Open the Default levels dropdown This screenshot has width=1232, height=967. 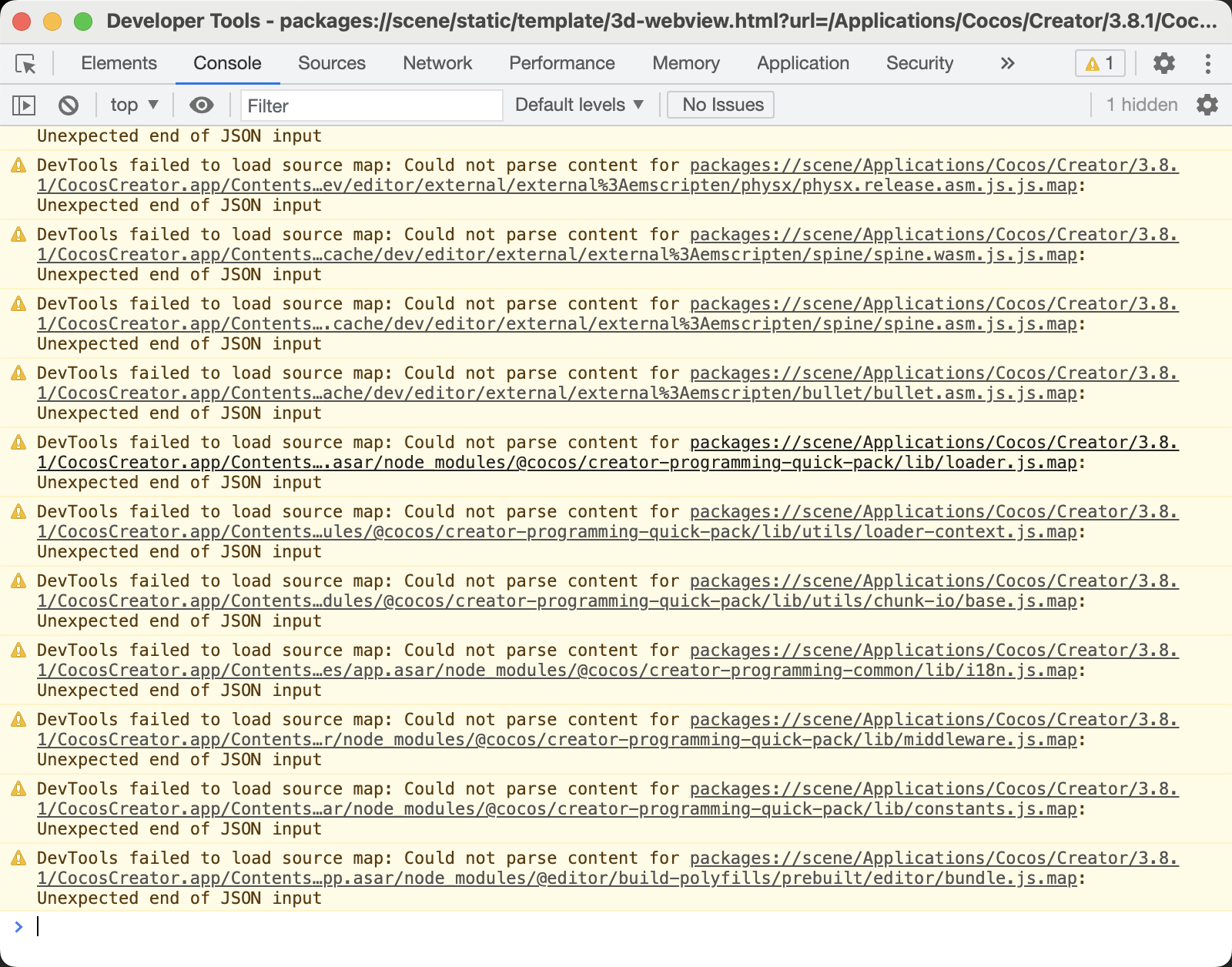[x=579, y=105]
